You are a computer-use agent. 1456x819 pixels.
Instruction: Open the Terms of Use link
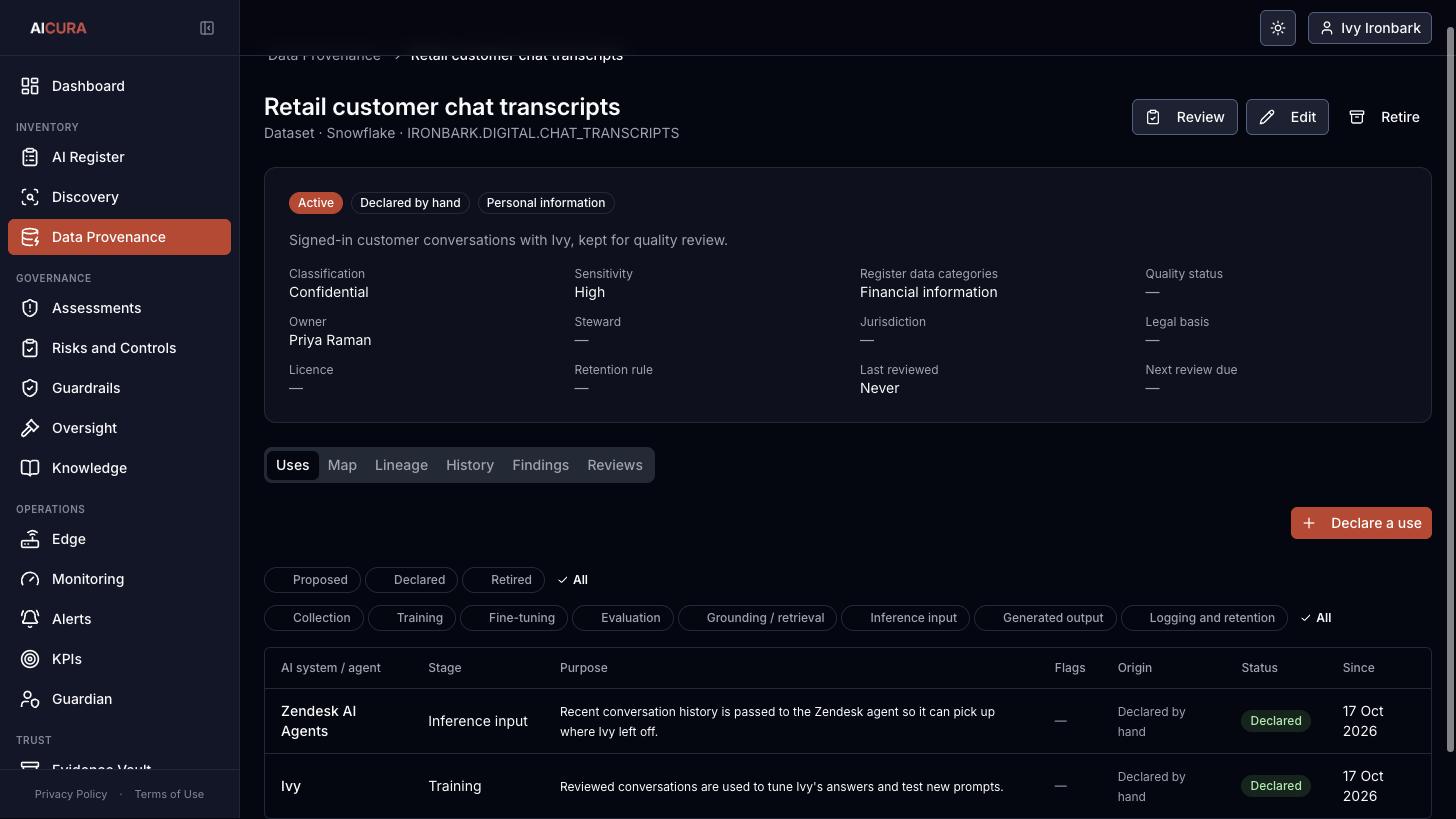click(169, 794)
